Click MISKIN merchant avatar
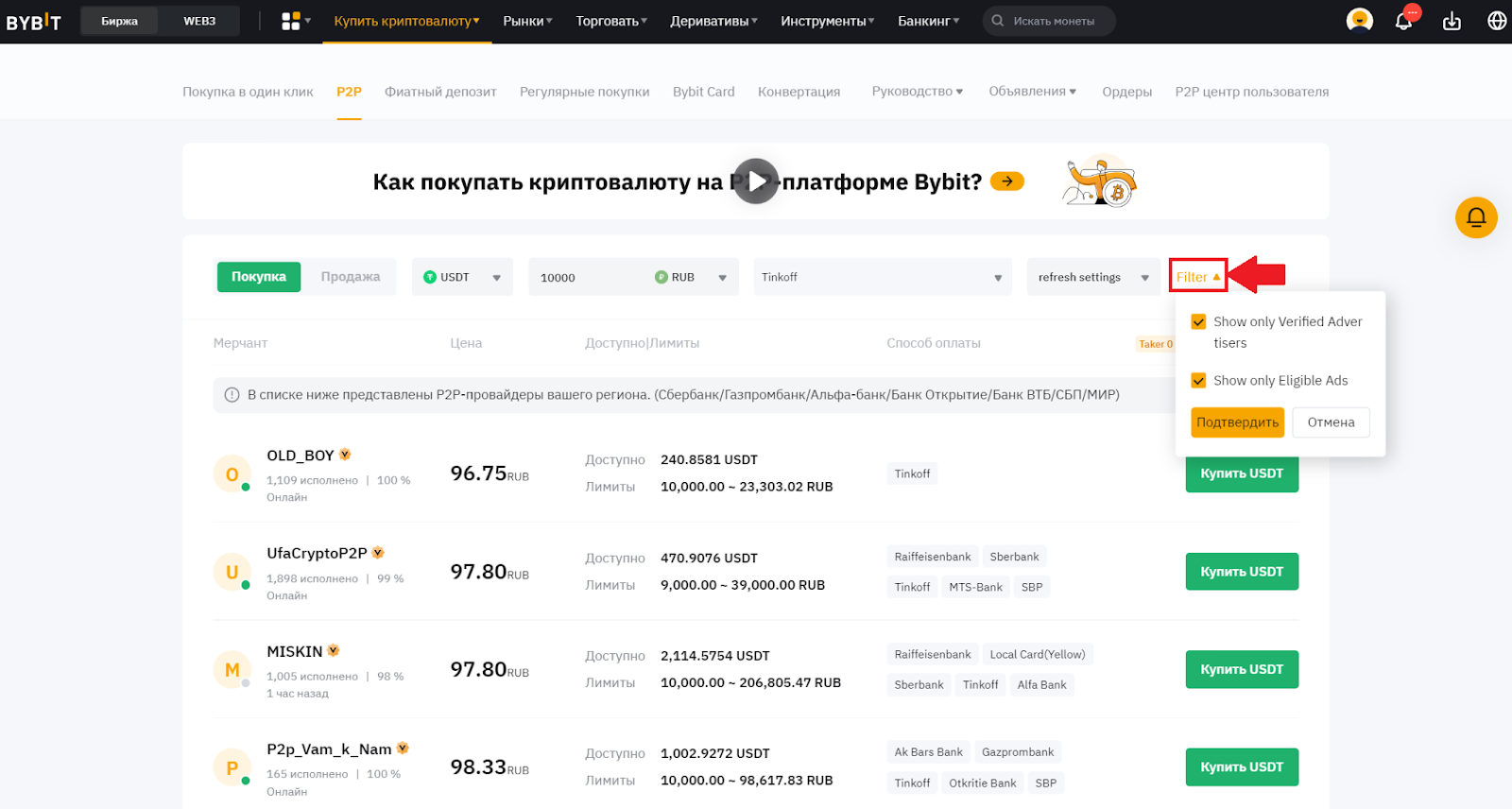1512x809 pixels. pos(232,670)
